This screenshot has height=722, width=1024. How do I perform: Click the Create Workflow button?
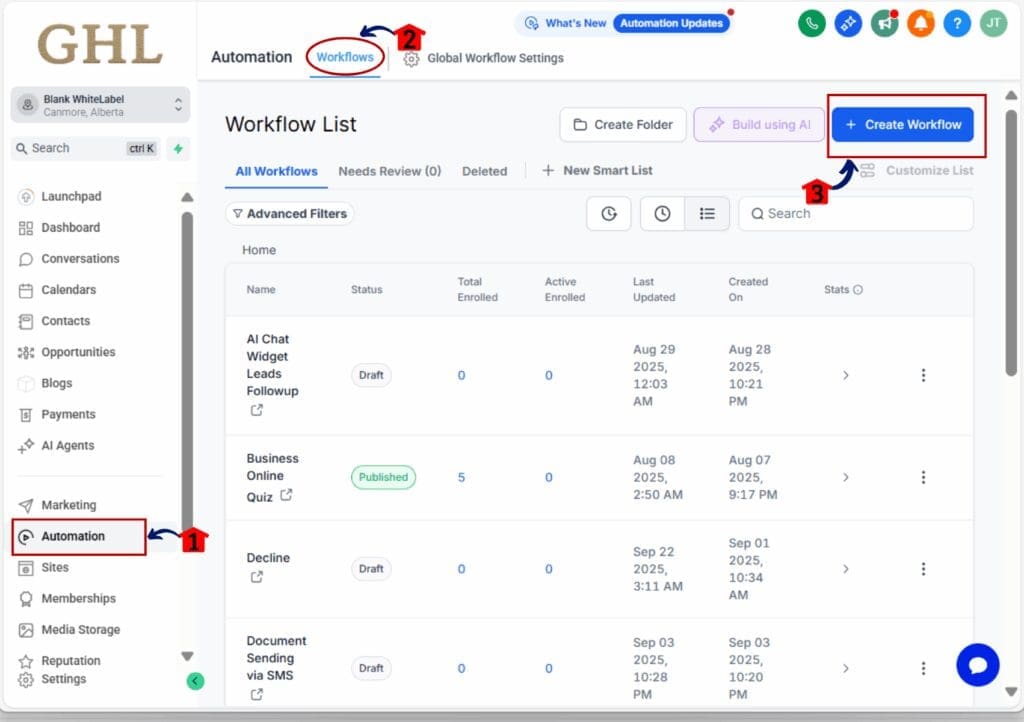pyautogui.click(x=903, y=125)
